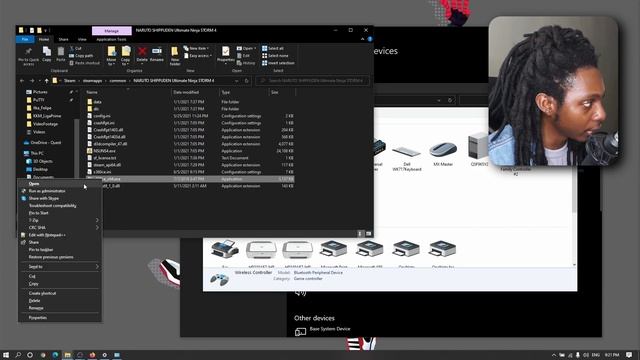The width and height of the screenshot is (640, 360).
Task: Open the recent locations dropdown arrow
Action: 39,81
